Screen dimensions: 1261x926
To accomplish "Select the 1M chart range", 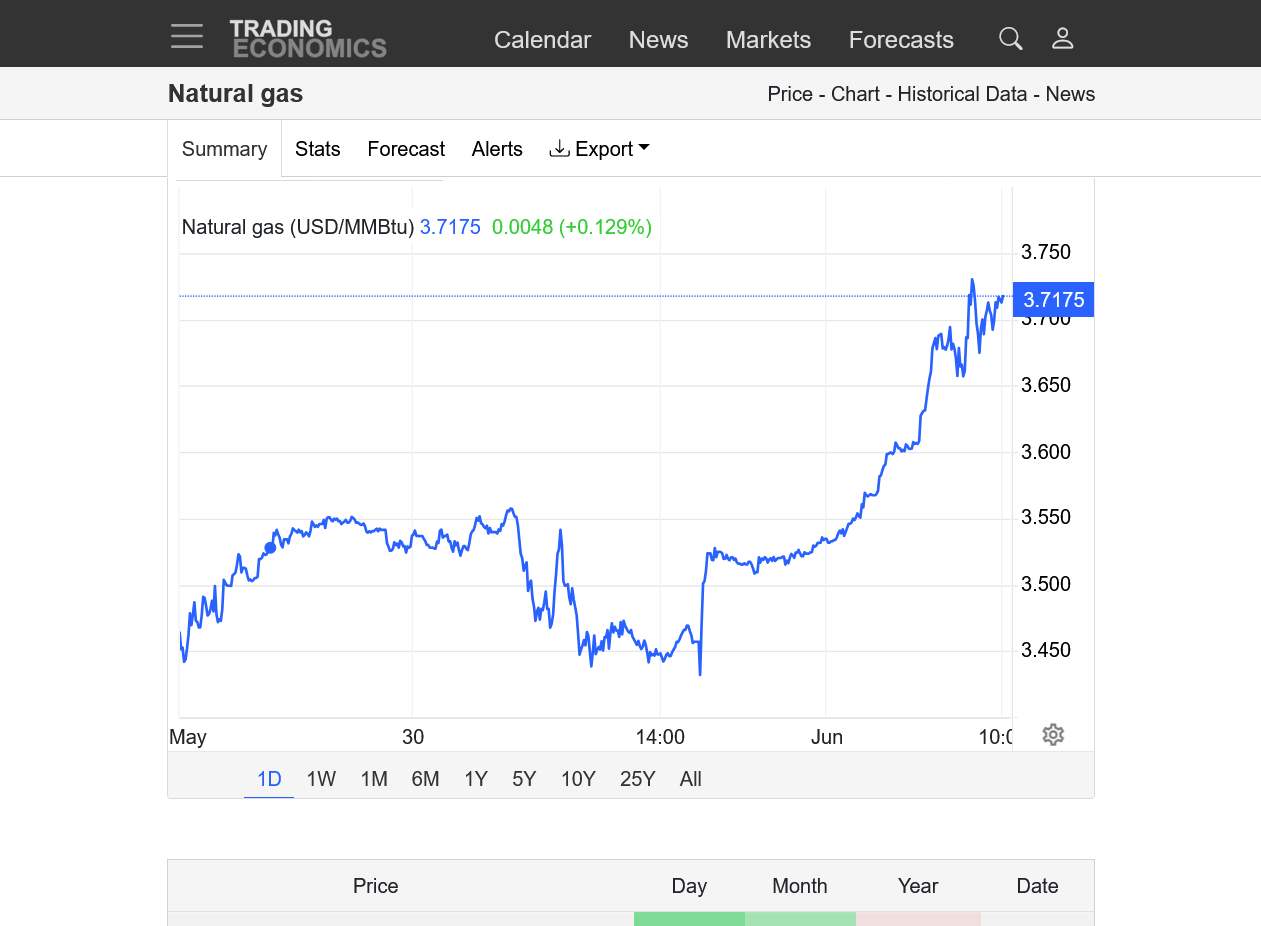I will point(374,779).
